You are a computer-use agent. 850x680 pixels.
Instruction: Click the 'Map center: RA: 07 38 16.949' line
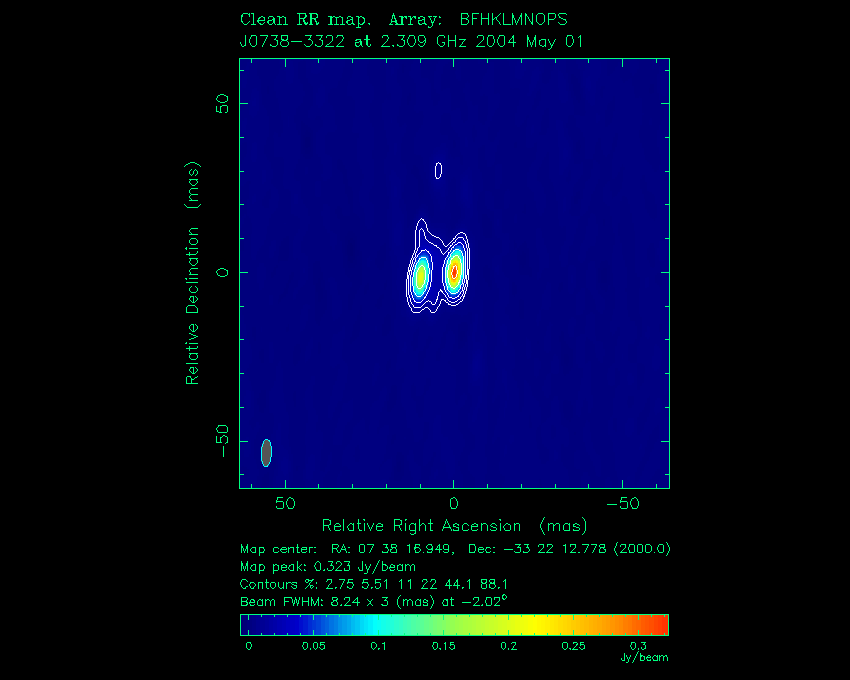(455, 549)
